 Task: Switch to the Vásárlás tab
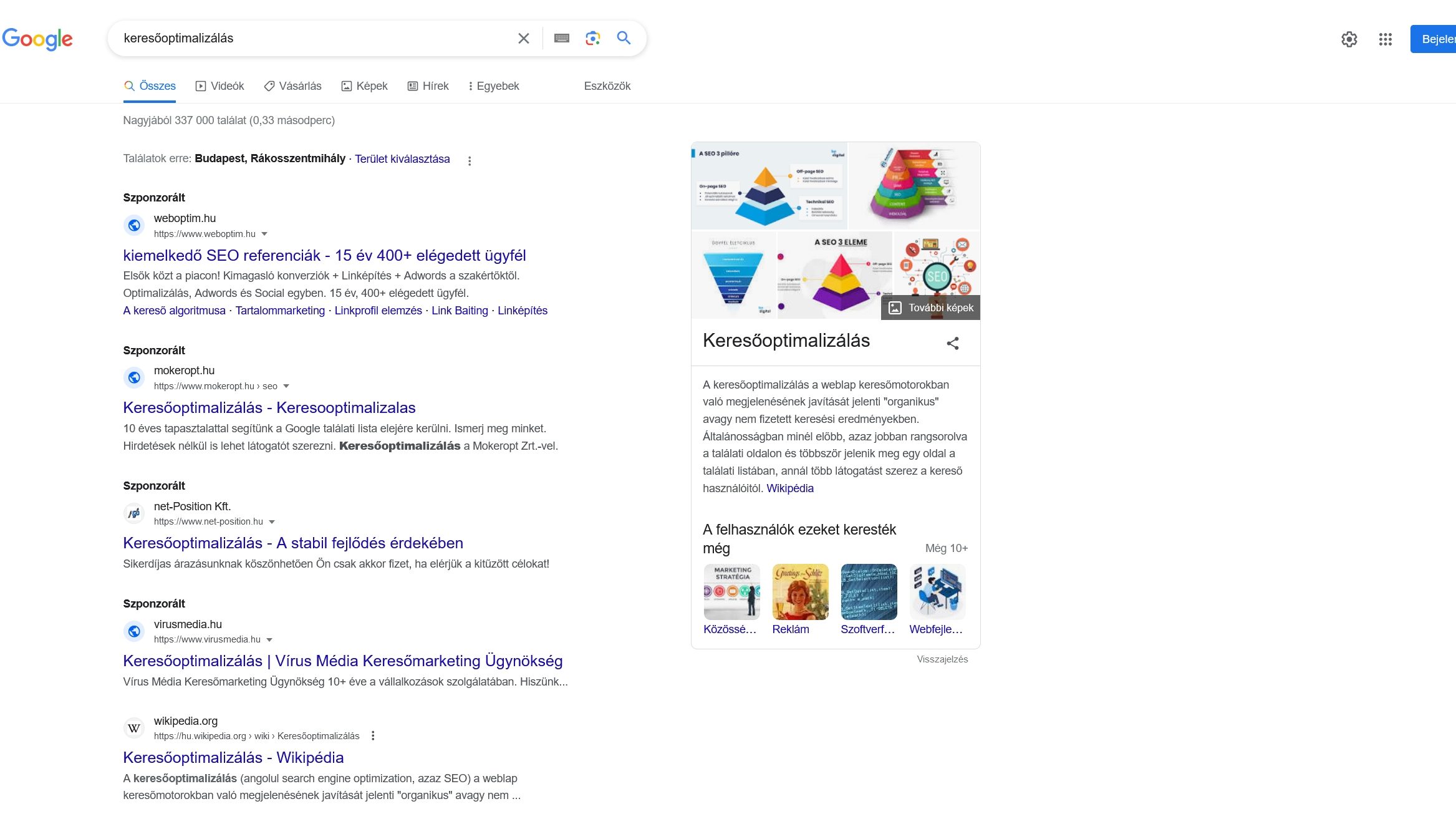pos(292,86)
